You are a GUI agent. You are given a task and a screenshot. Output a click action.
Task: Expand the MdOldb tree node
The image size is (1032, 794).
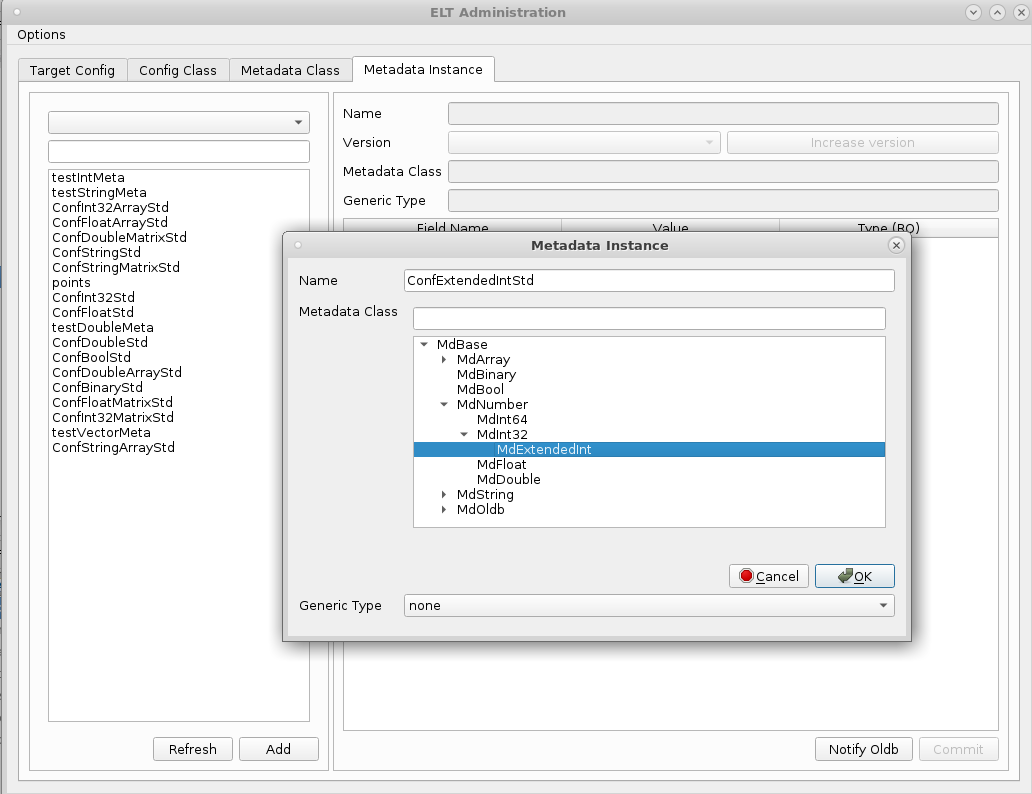[x=444, y=510]
